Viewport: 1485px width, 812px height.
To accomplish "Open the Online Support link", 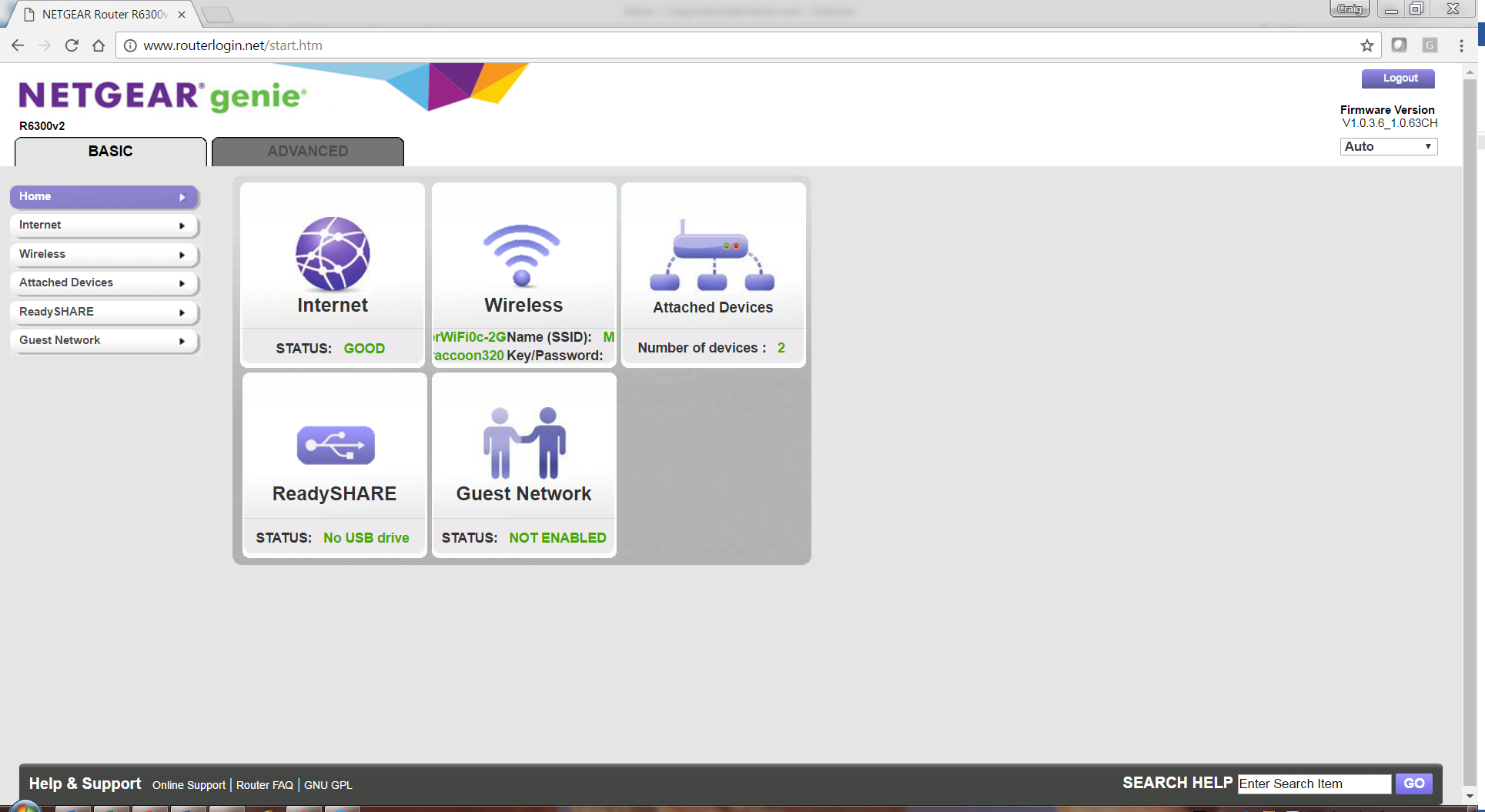I will pyautogui.click(x=189, y=785).
